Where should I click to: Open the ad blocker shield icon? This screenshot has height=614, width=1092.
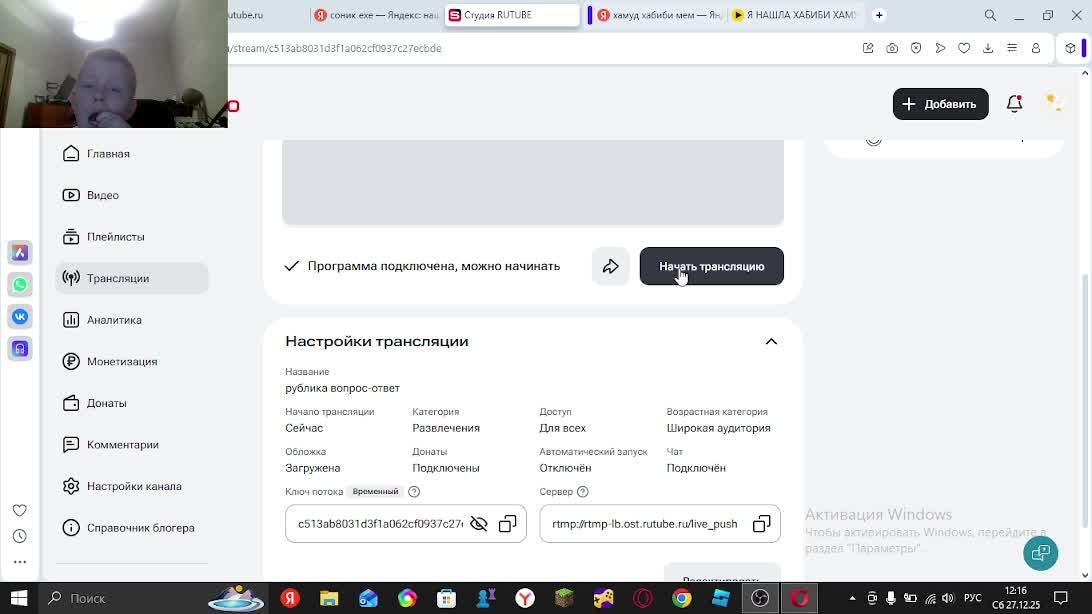click(x=916, y=48)
